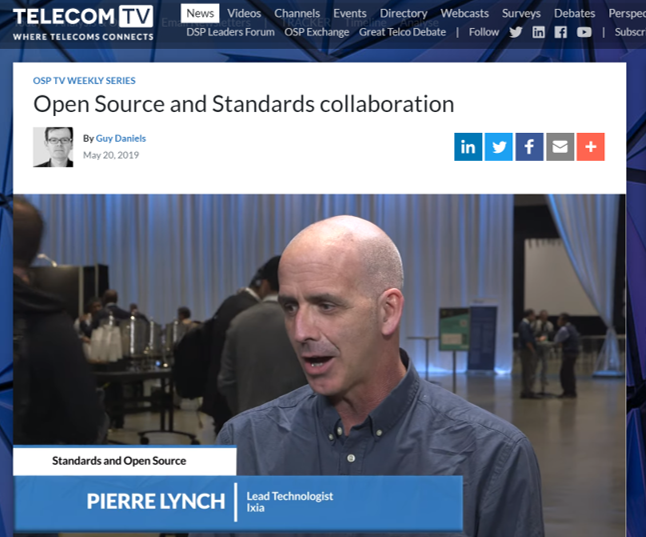
Task: Open the Channels menu item
Action: pyautogui.click(x=297, y=13)
